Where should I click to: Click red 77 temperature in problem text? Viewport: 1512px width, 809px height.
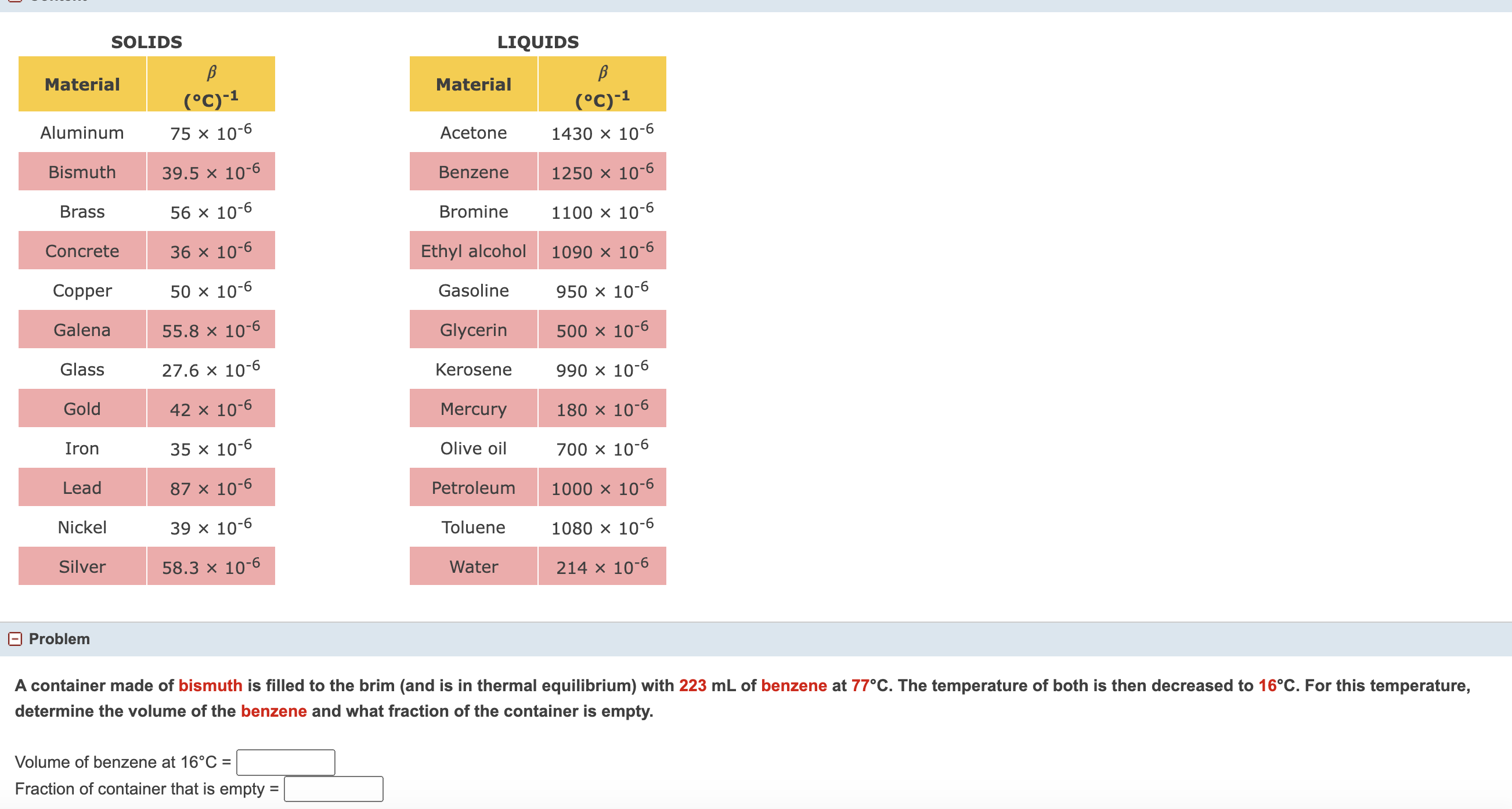click(x=859, y=685)
